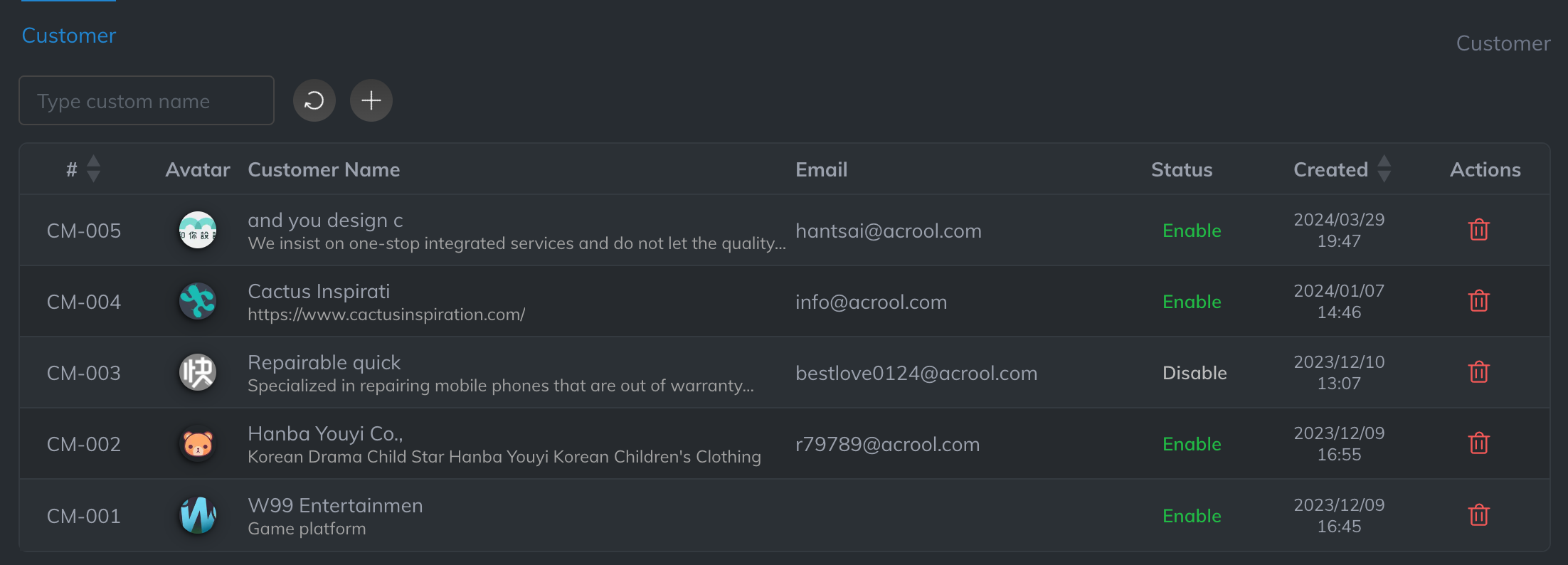Delete customer CM-002 with trash icon
This screenshot has width=1568, height=565.
point(1478,443)
